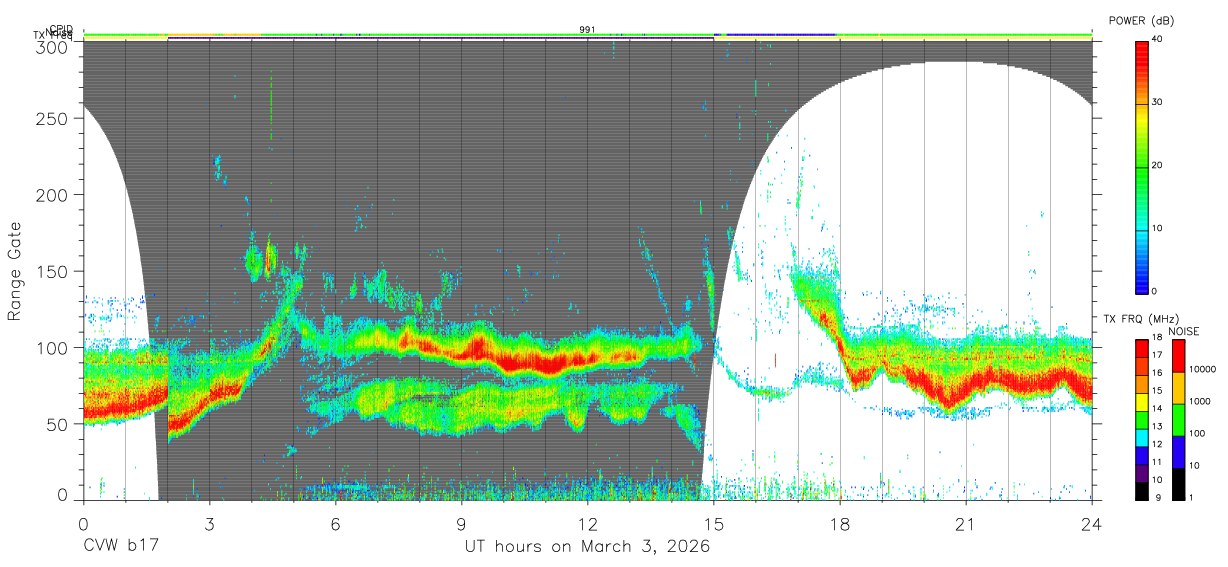Click the 3 tick on UT hours axis
1228x567 pixels.
[x=209, y=524]
